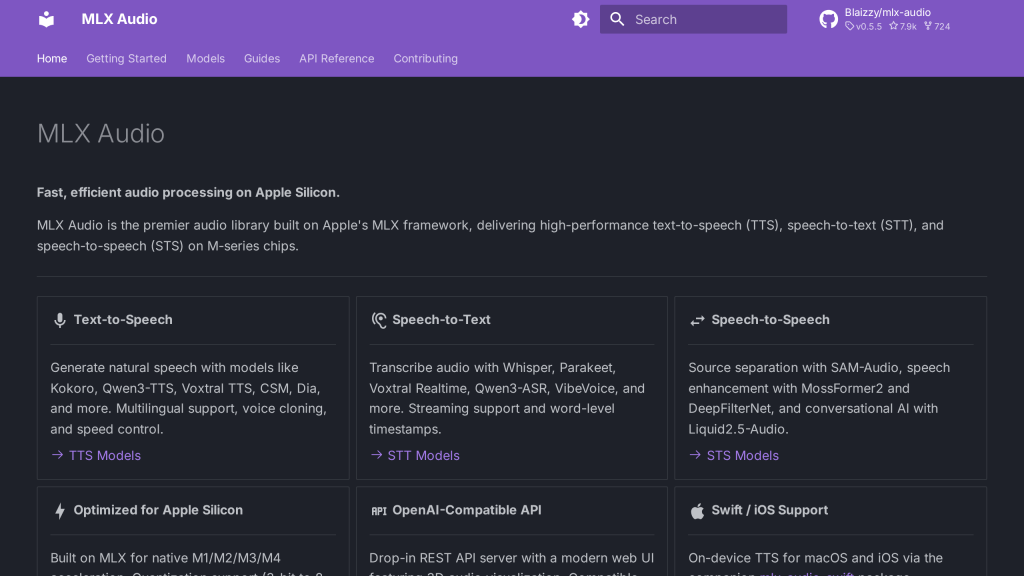Click the GitHub logo icon
The image size is (1024, 576).
click(x=828, y=20)
